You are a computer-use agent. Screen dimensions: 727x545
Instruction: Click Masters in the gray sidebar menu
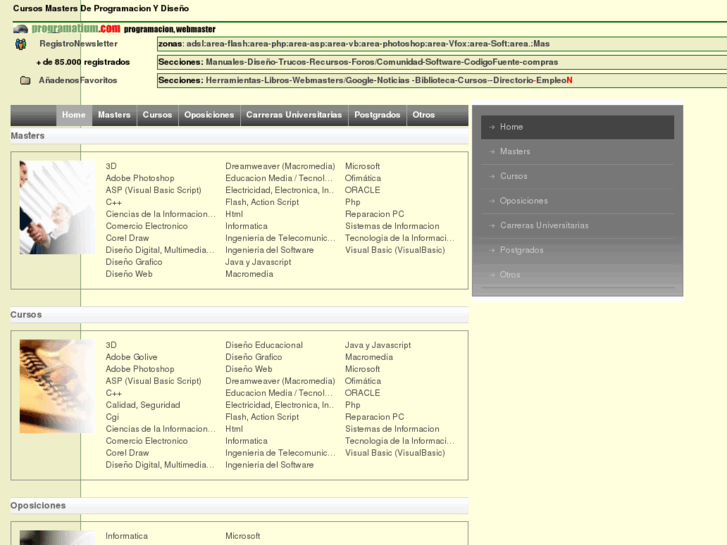[577, 152]
